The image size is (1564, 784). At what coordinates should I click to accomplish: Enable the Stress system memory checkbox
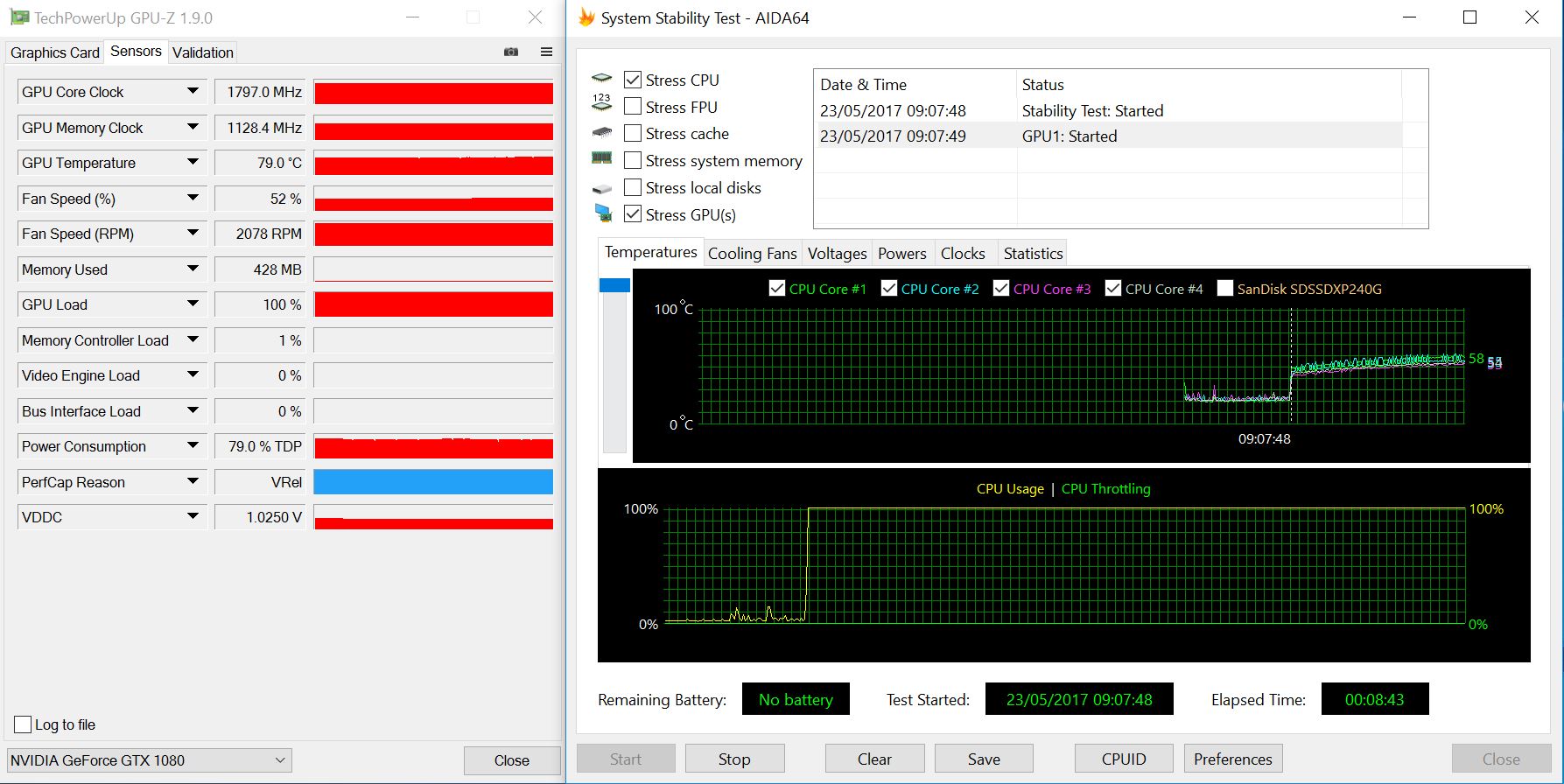(x=633, y=161)
